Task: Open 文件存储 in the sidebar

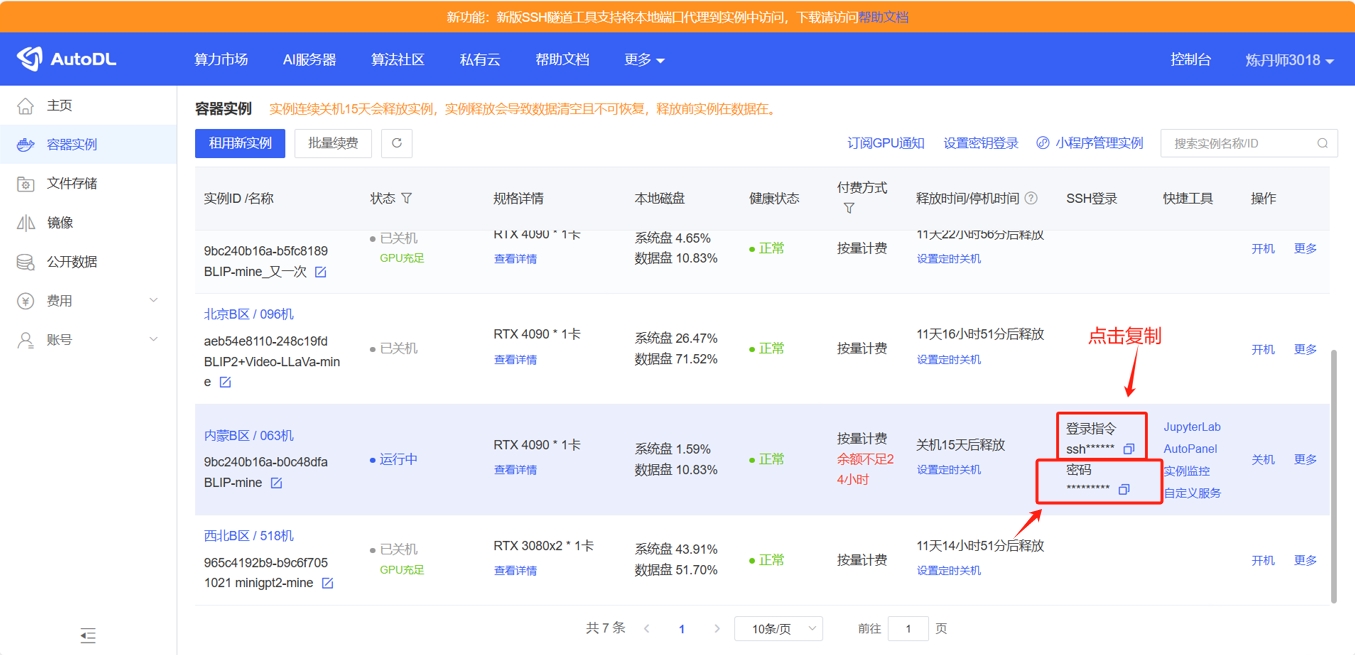Action: pyautogui.click(x=72, y=184)
